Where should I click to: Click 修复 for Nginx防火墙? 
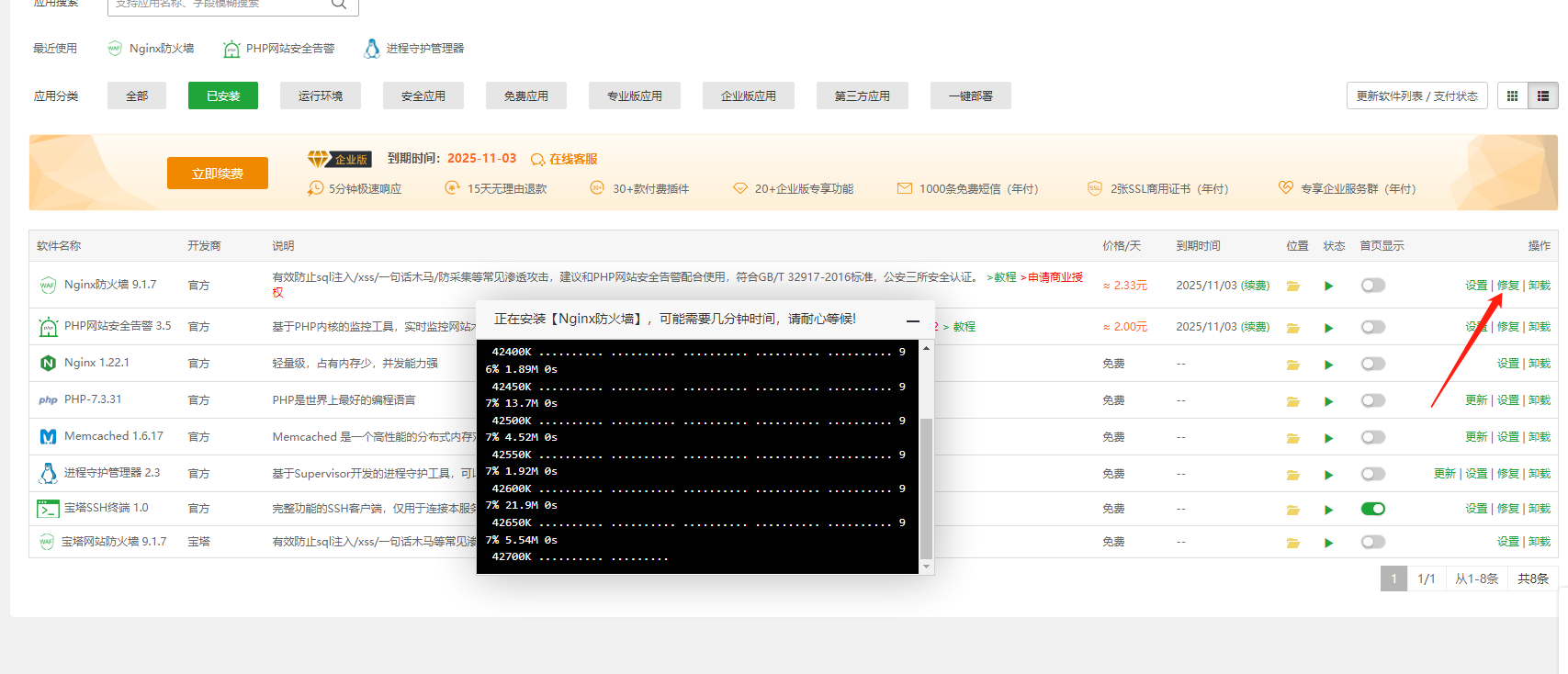1508,286
